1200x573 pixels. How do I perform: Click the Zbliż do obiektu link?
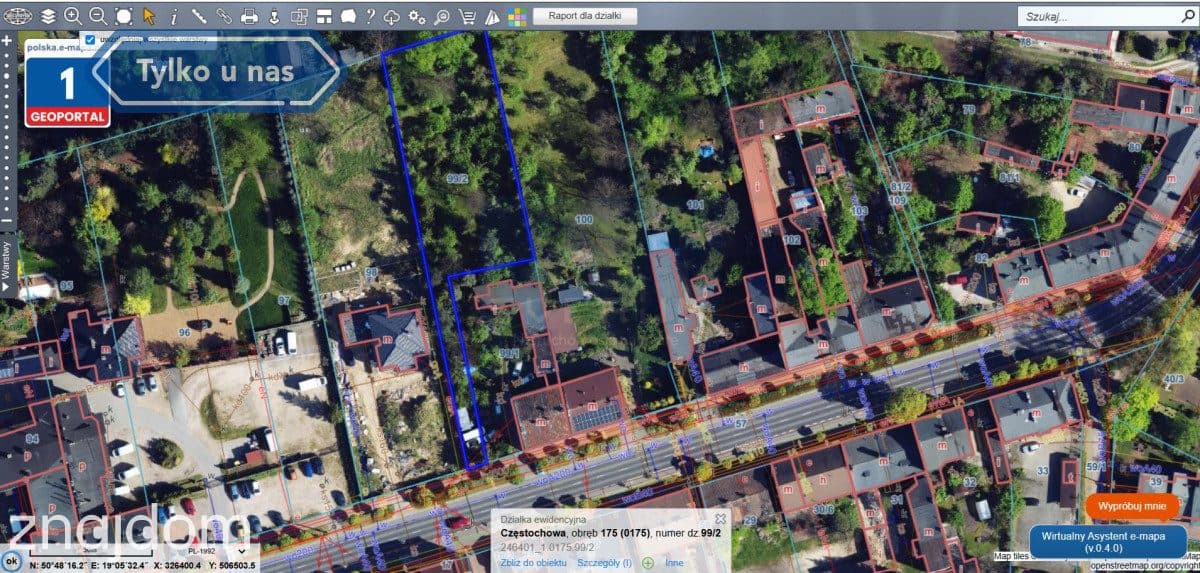(534, 563)
